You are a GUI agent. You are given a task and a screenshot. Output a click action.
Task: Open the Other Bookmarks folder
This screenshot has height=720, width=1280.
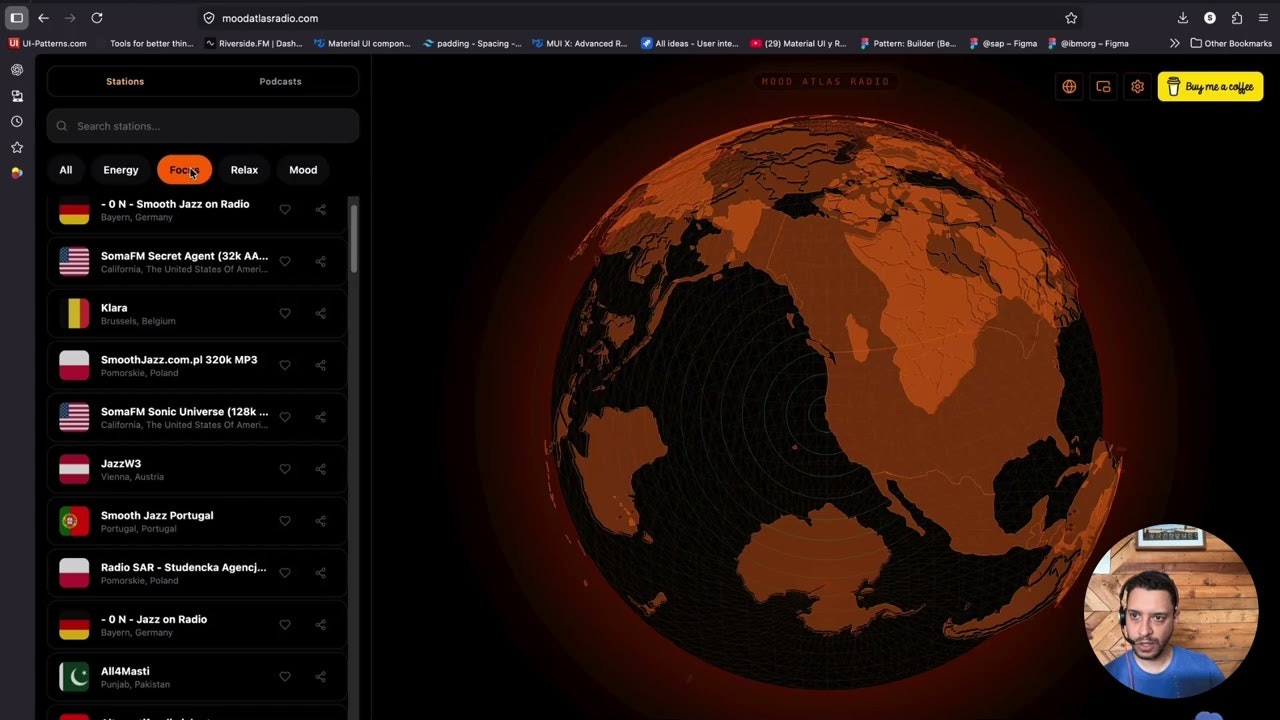[1231, 43]
